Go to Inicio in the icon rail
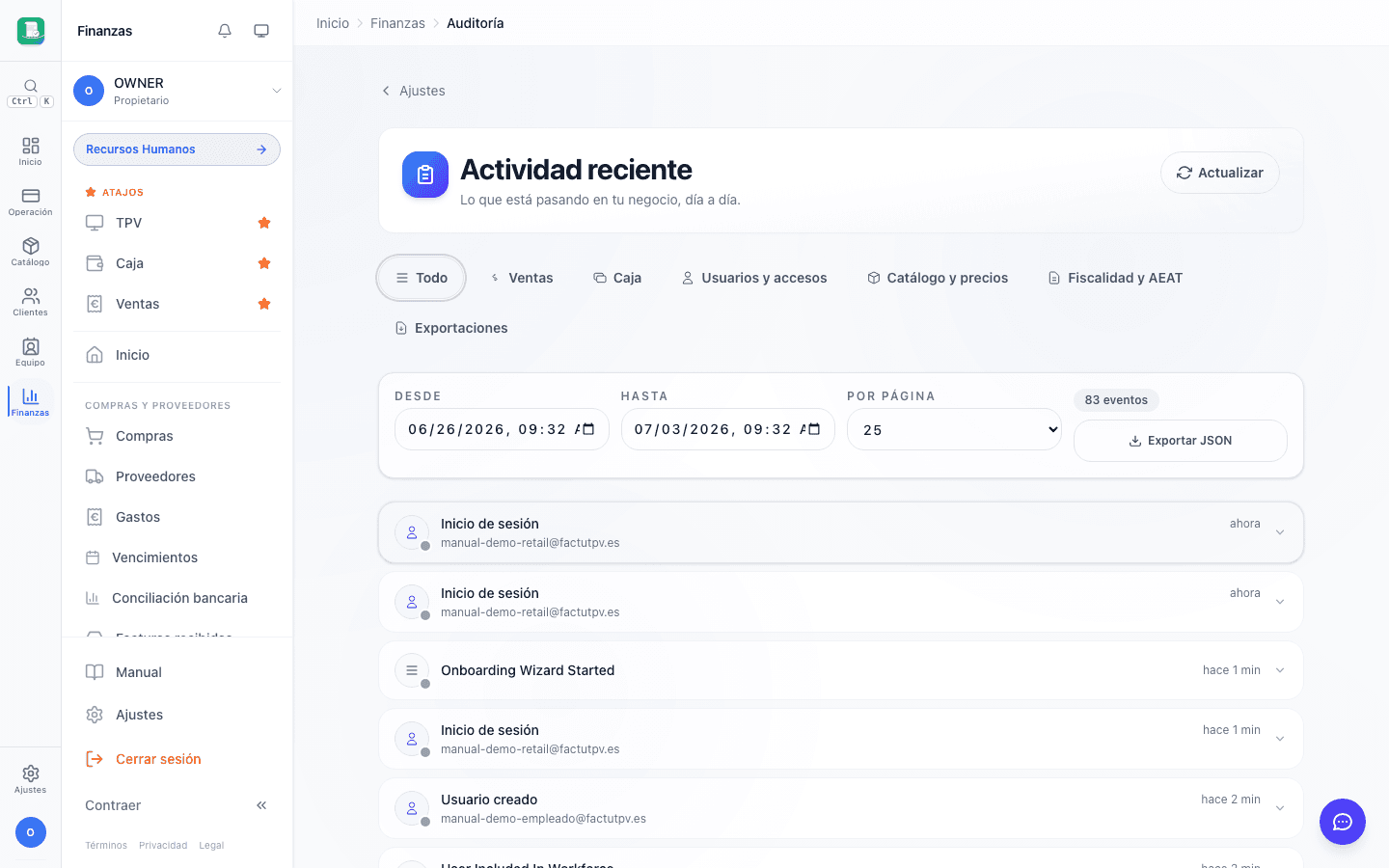Viewport: 1389px width, 868px height. [x=30, y=151]
